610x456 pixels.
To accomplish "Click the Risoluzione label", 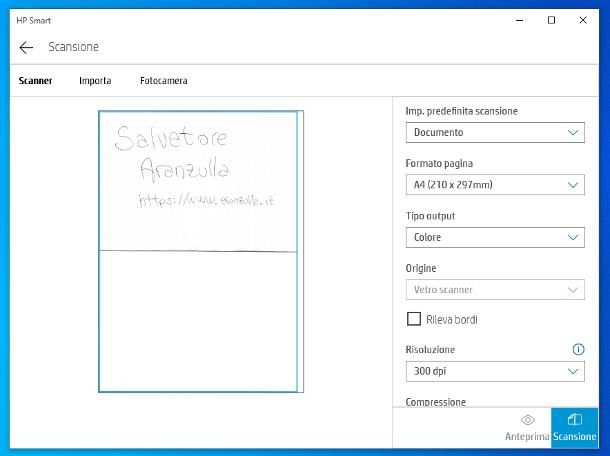I will [430, 349].
